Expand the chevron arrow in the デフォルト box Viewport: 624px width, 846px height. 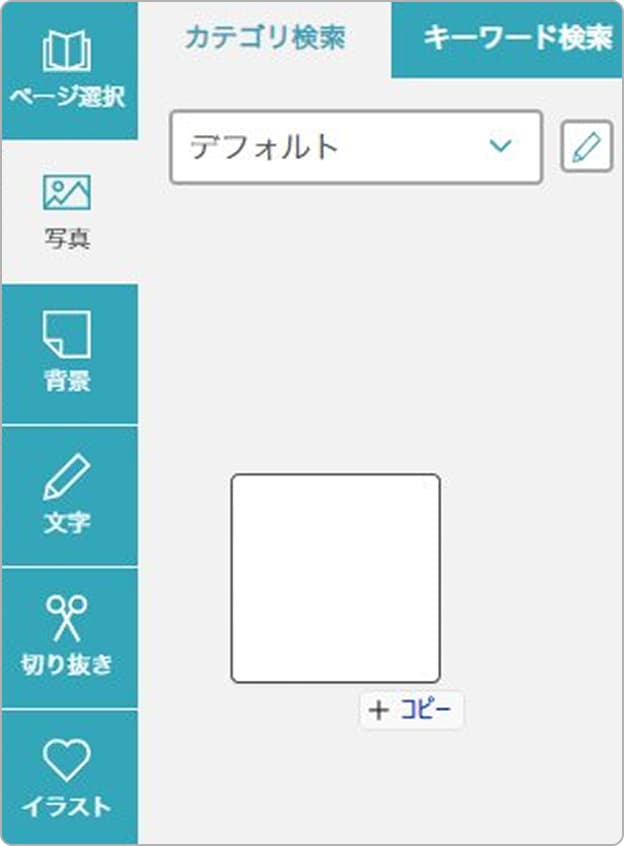point(500,145)
